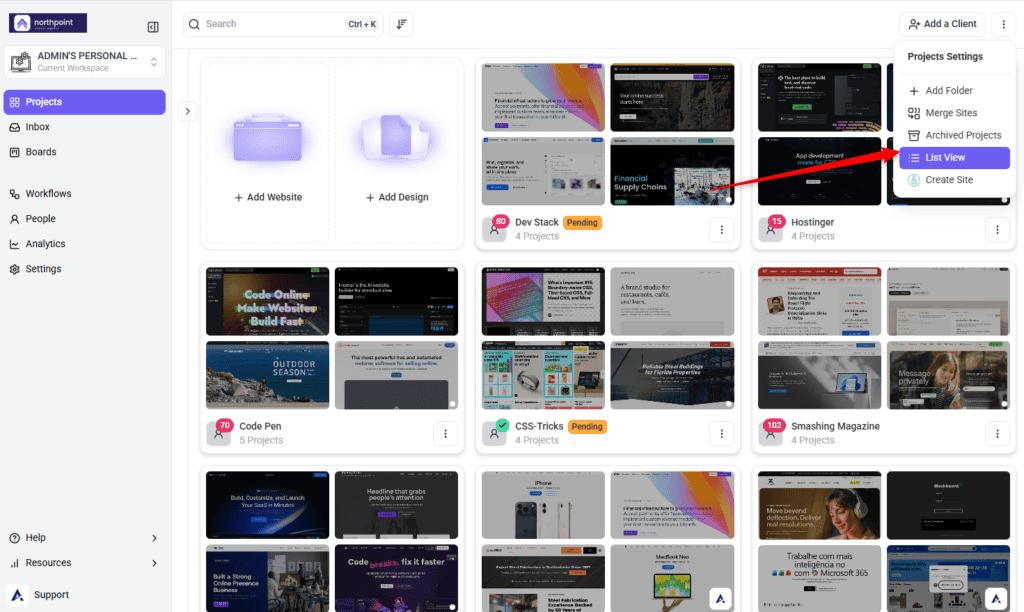Click Code Pen avatar with 70 badge
This screenshot has width=1024, height=612.
[220, 432]
